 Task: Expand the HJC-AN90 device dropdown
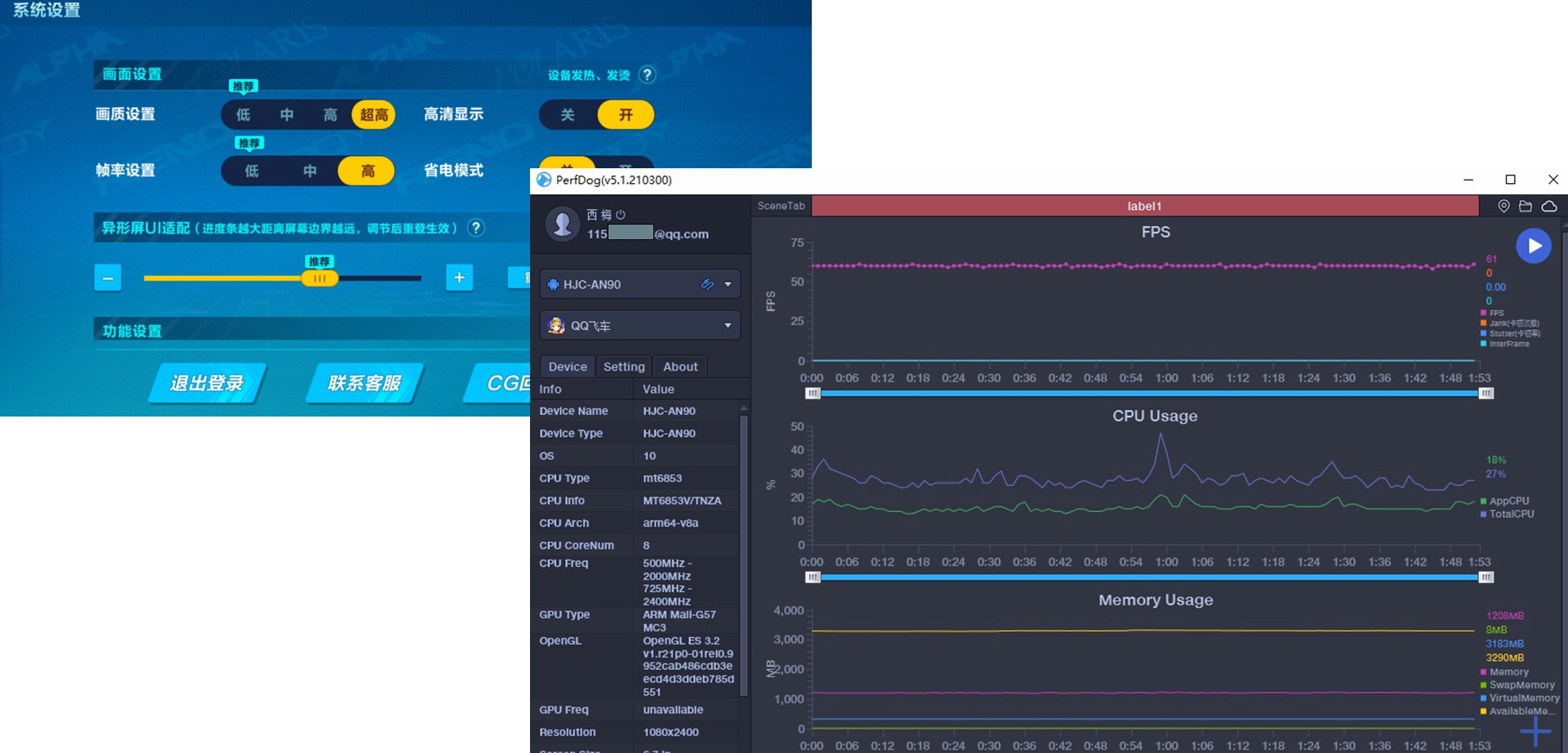click(x=728, y=284)
